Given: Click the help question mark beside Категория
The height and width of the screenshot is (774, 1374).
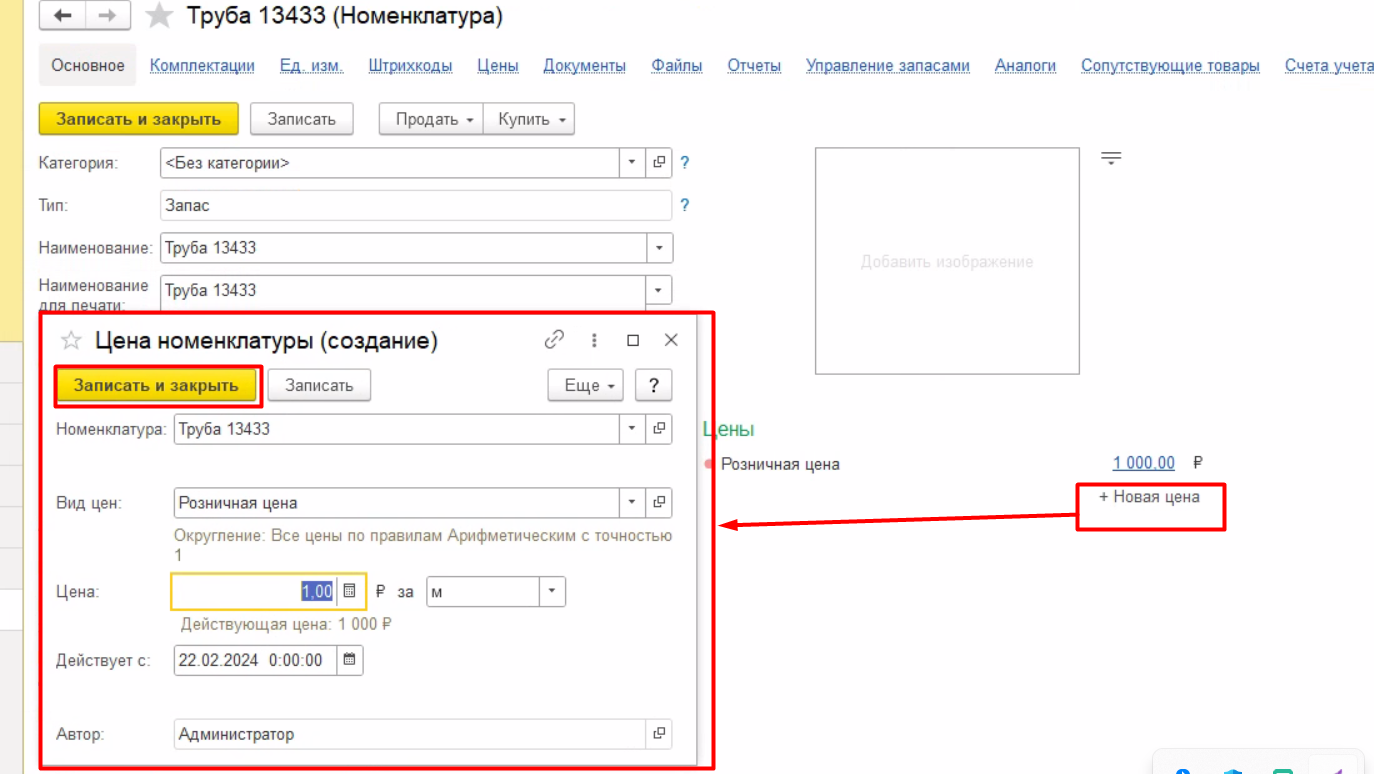Looking at the screenshot, I should pyautogui.click(x=685, y=162).
